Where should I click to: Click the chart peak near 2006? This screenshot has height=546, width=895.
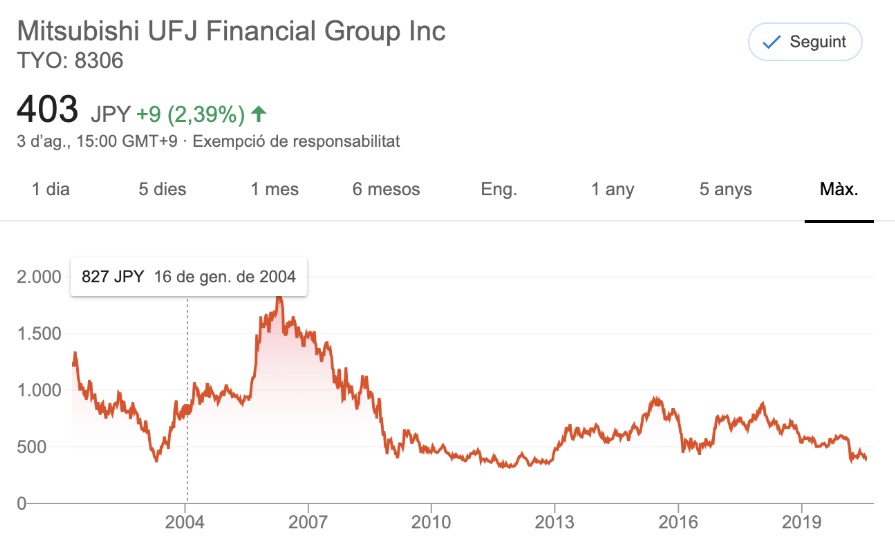[279, 298]
